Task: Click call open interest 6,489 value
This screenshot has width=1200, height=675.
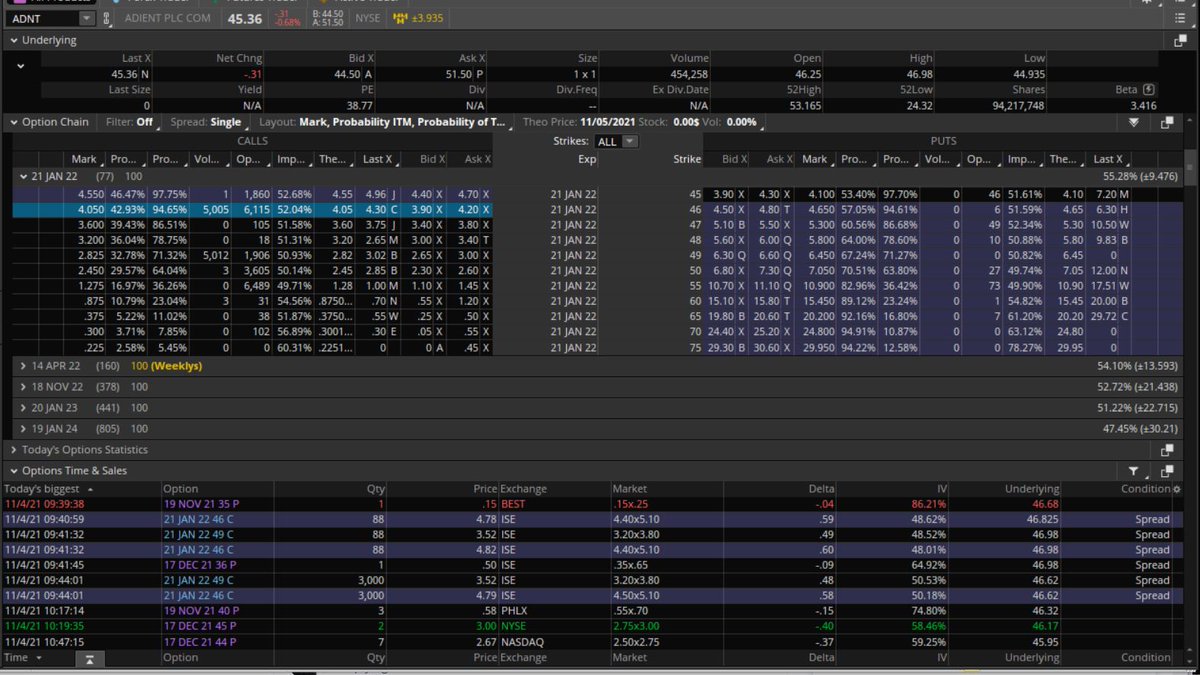Action: tap(254, 286)
